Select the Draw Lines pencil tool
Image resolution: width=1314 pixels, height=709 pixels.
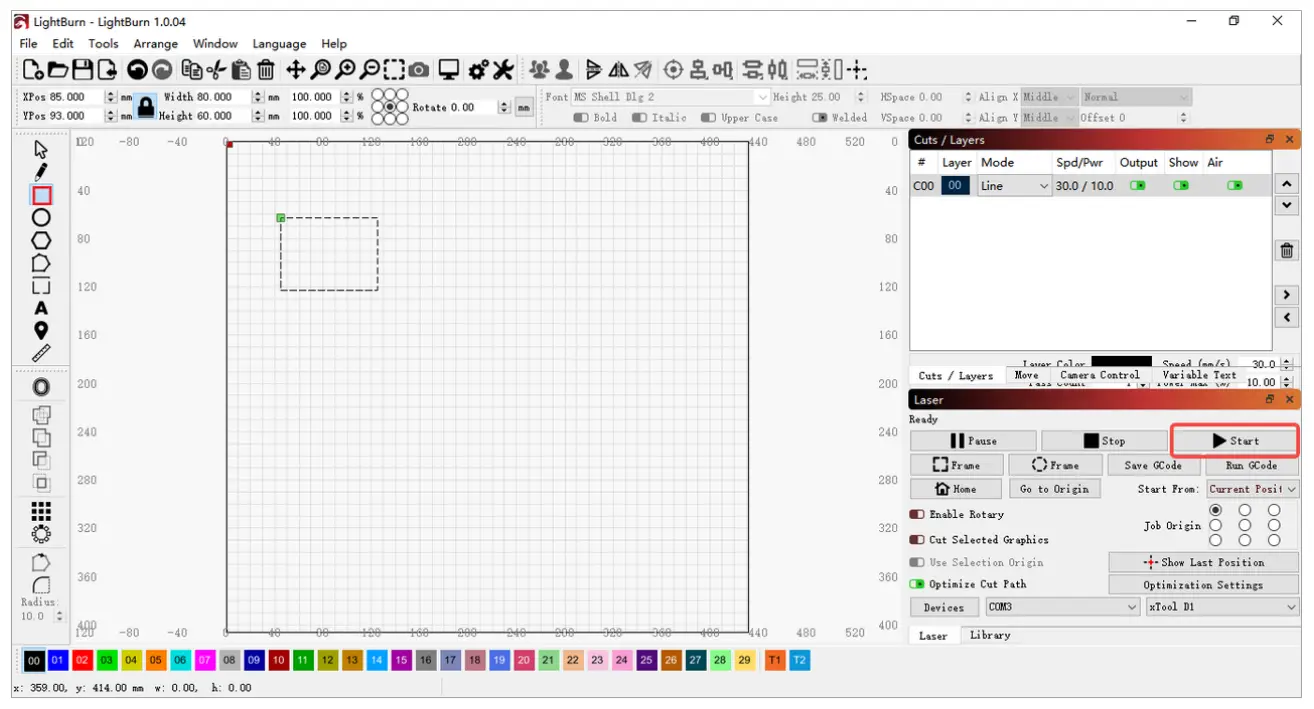41,172
